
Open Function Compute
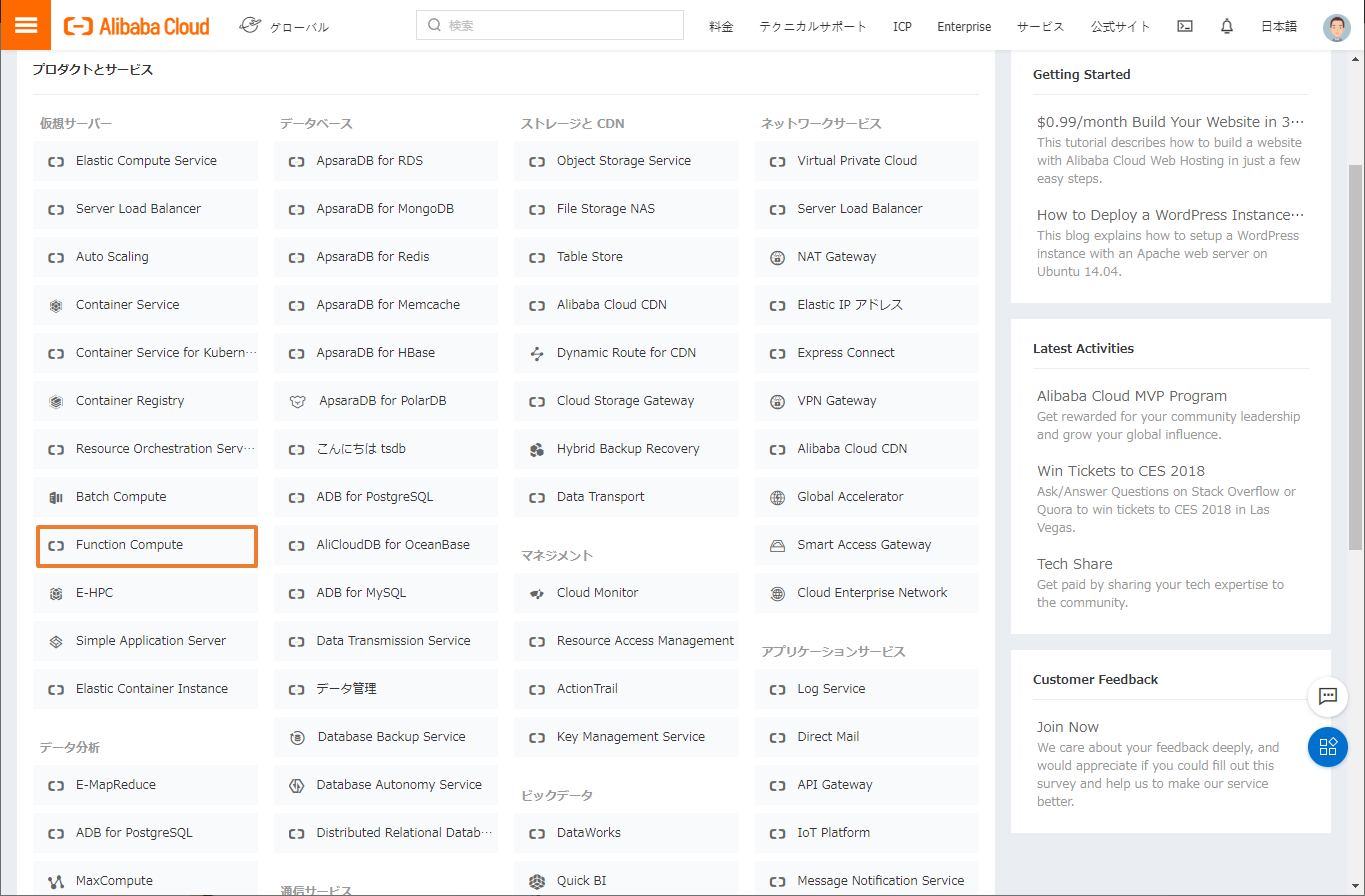point(146,545)
